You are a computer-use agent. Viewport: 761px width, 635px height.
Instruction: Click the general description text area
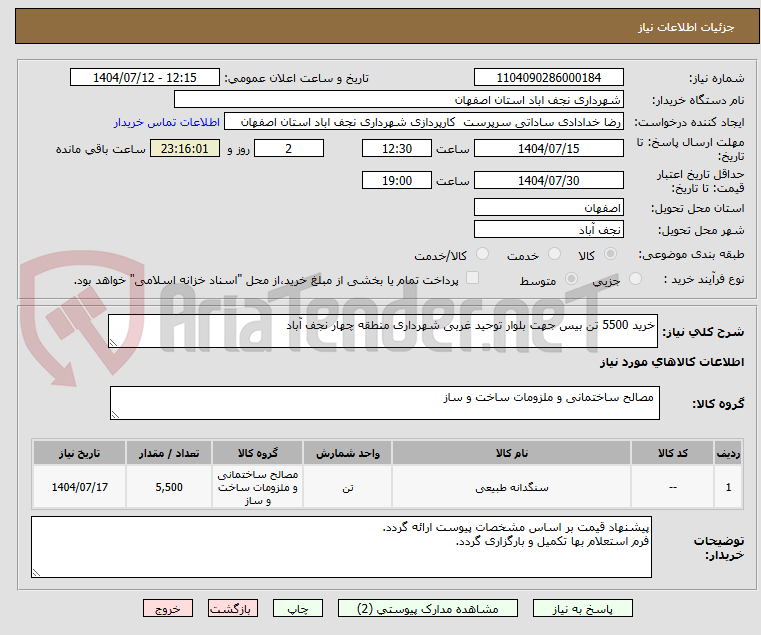point(382,331)
